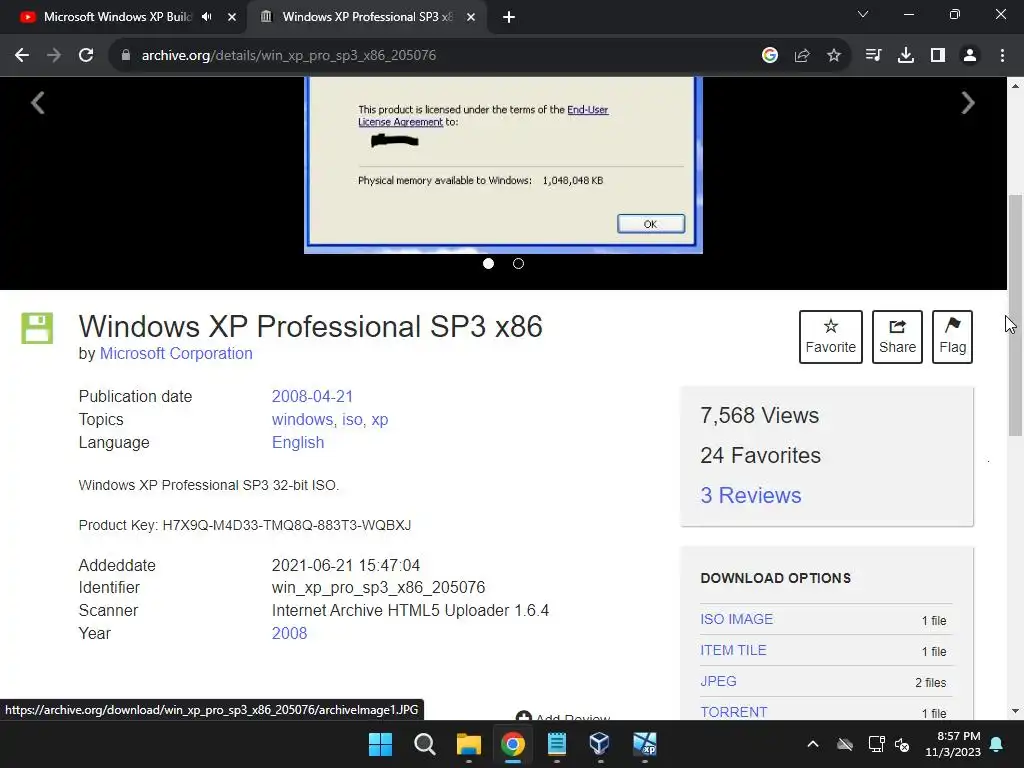Screen dimensions: 1024x768
Task: Jump to the 3 Reviews link
Action: coord(750,495)
